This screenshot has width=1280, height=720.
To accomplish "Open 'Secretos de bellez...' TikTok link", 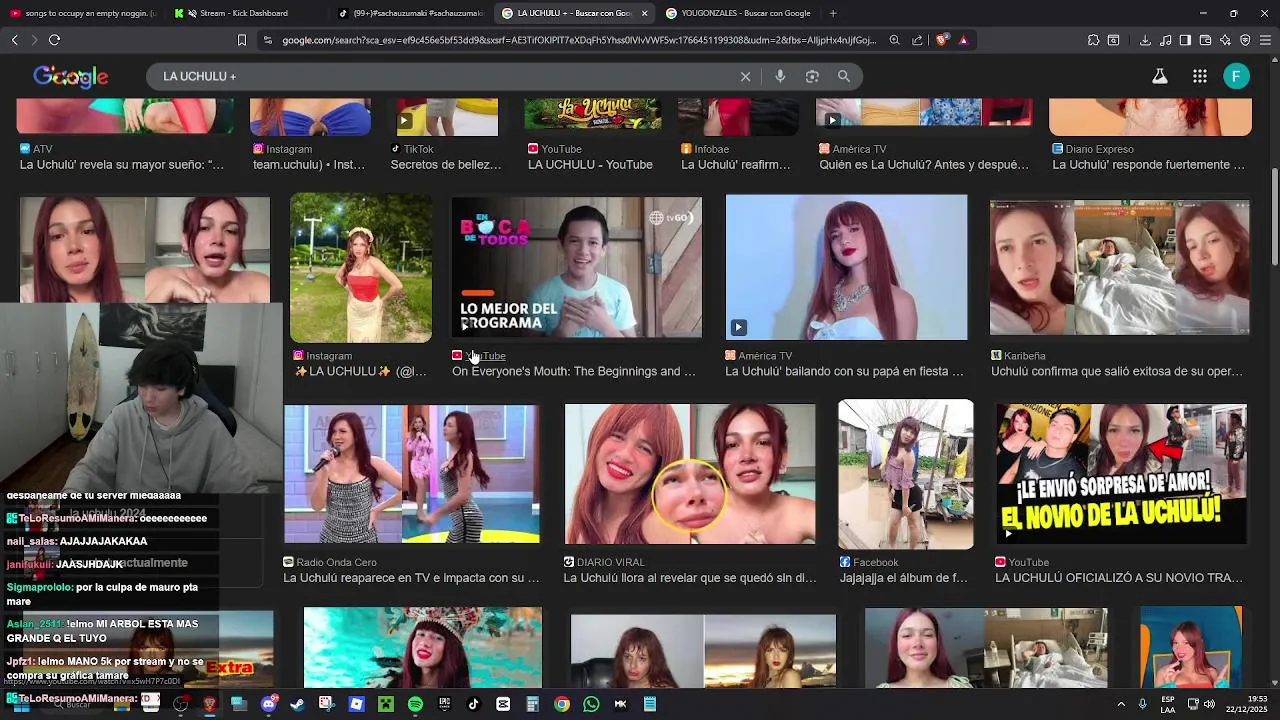I will click(446, 165).
